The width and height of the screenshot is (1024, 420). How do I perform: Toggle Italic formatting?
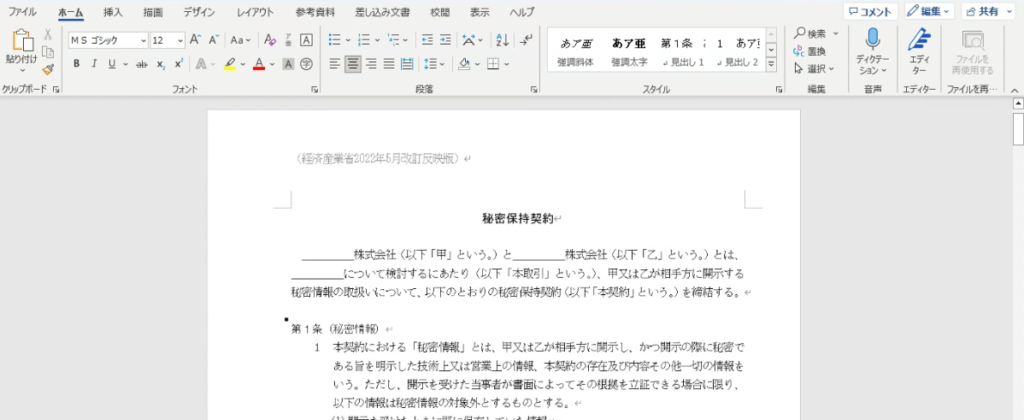click(93, 63)
